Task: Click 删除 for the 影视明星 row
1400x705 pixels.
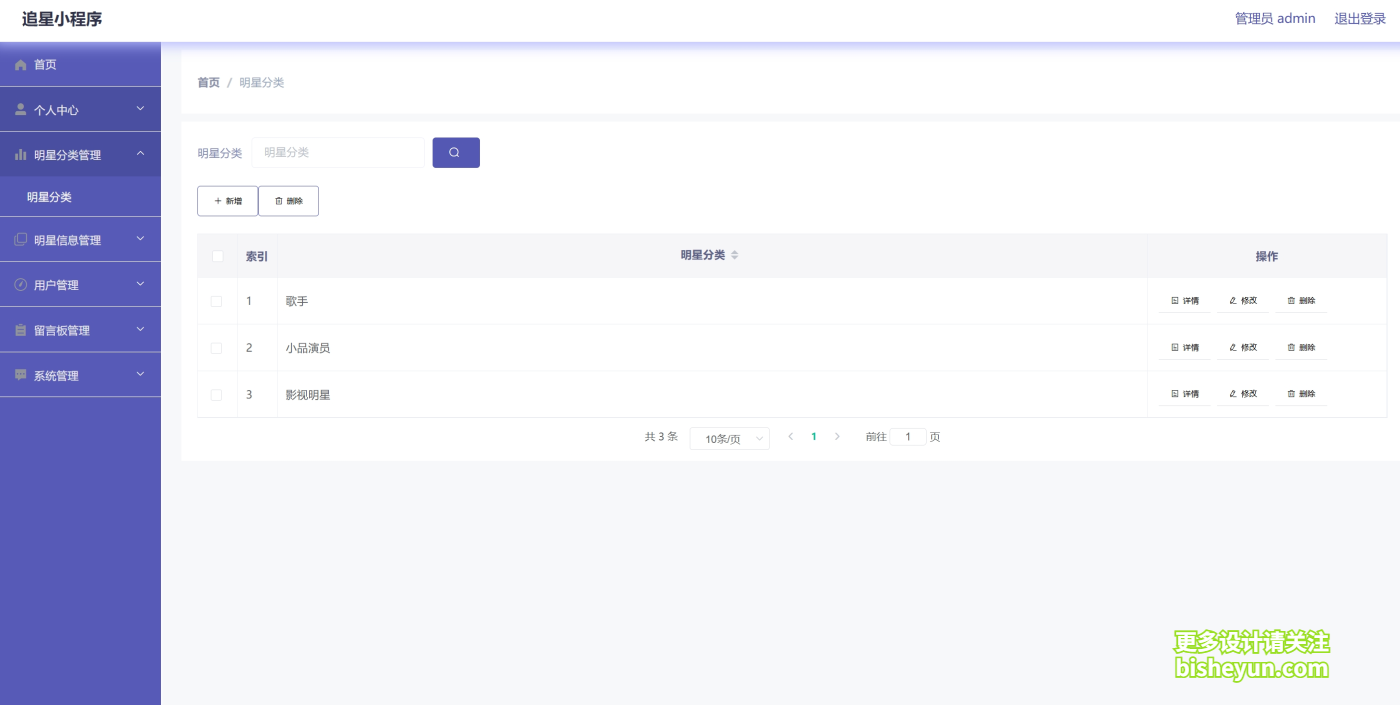Action: [x=1301, y=393]
